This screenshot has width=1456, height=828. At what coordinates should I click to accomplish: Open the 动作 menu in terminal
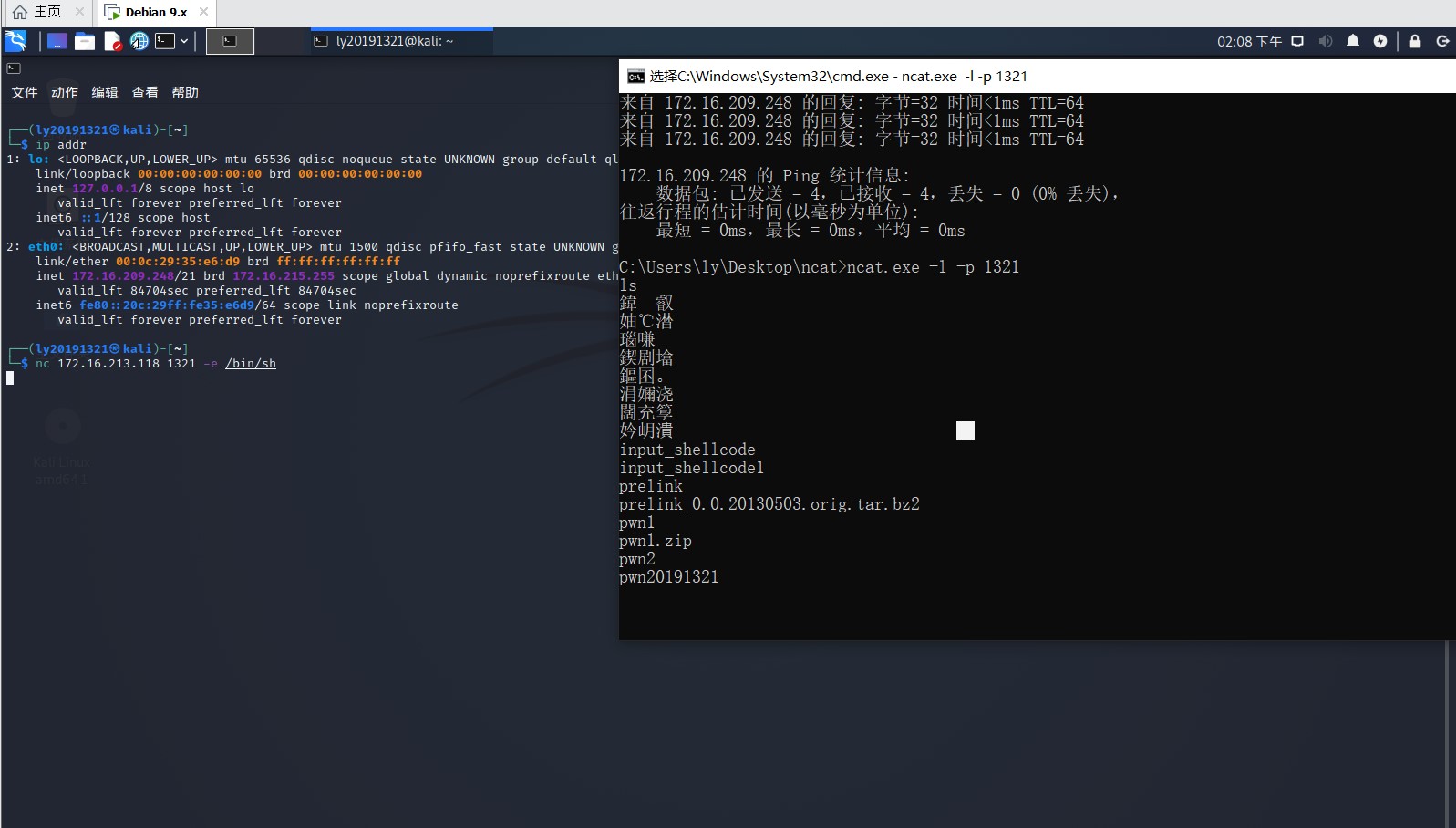65,93
